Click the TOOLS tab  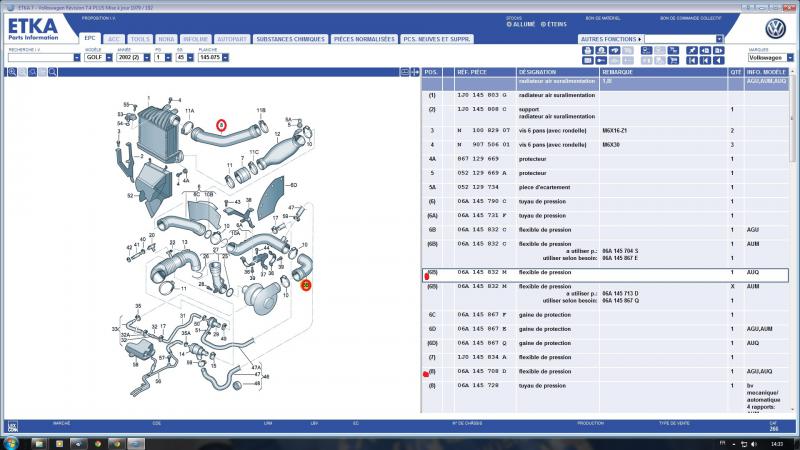[x=140, y=39]
